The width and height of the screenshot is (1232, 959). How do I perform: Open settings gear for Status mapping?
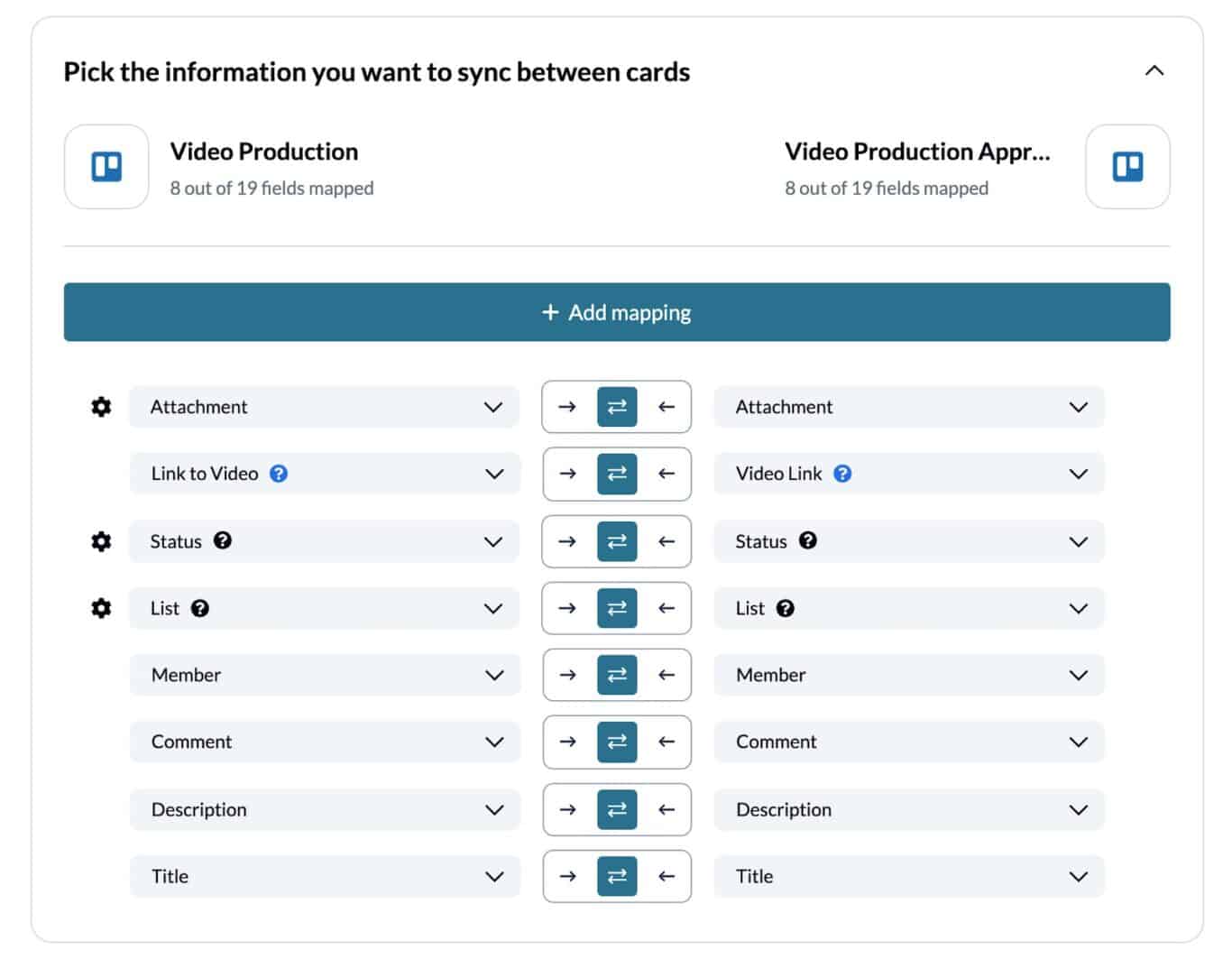point(101,541)
